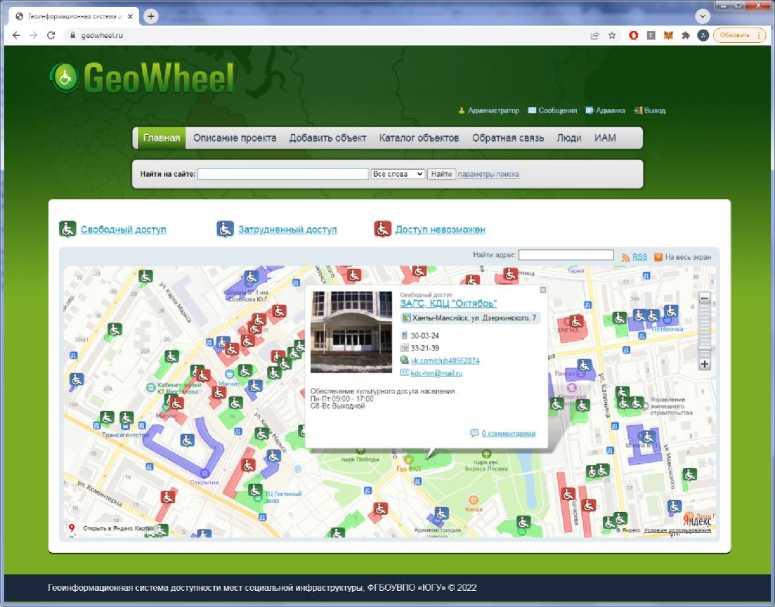Expand the Все слова dropdown
Image resolution: width=775 pixels, height=607 pixels.
tap(398, 174)
